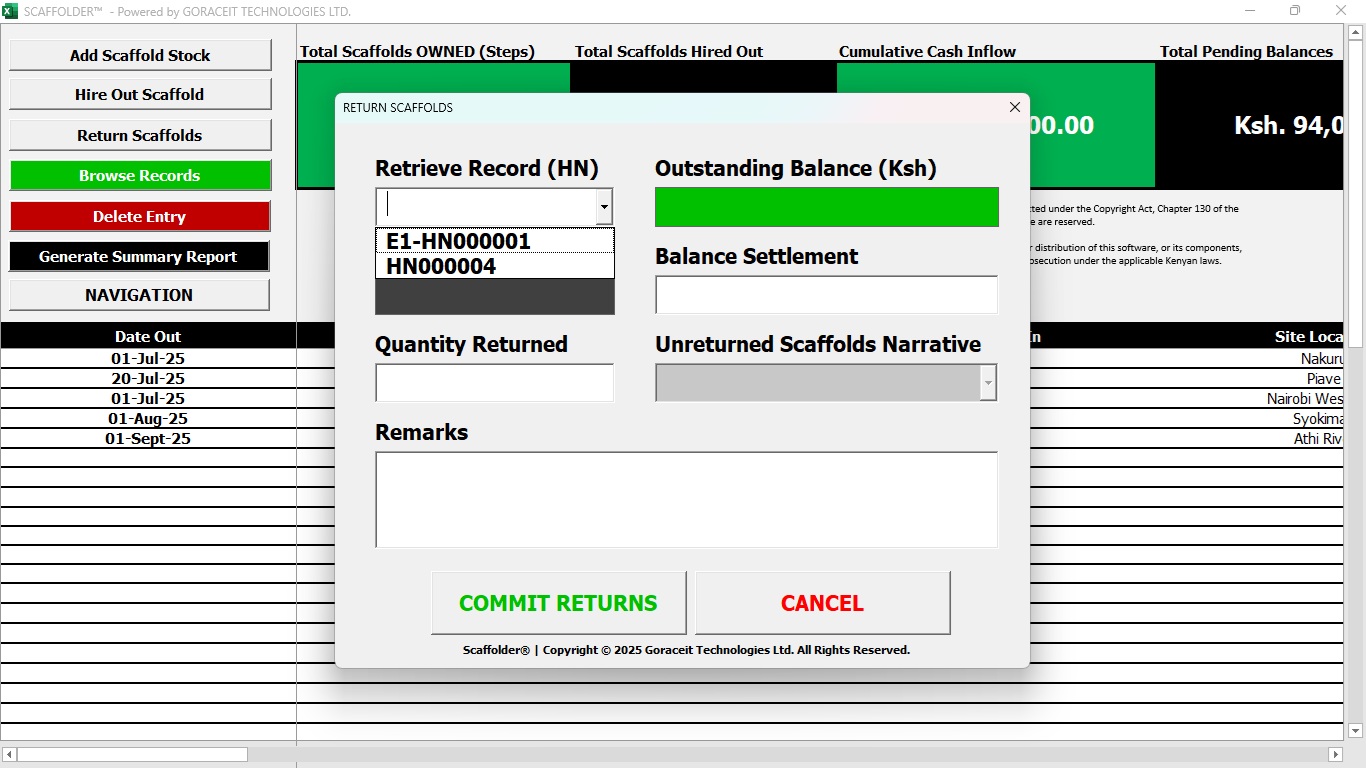The image size is (1366, 768).
Task: Click the horizontal scrollbar right arrow
Action: (x=1335, y=754)
